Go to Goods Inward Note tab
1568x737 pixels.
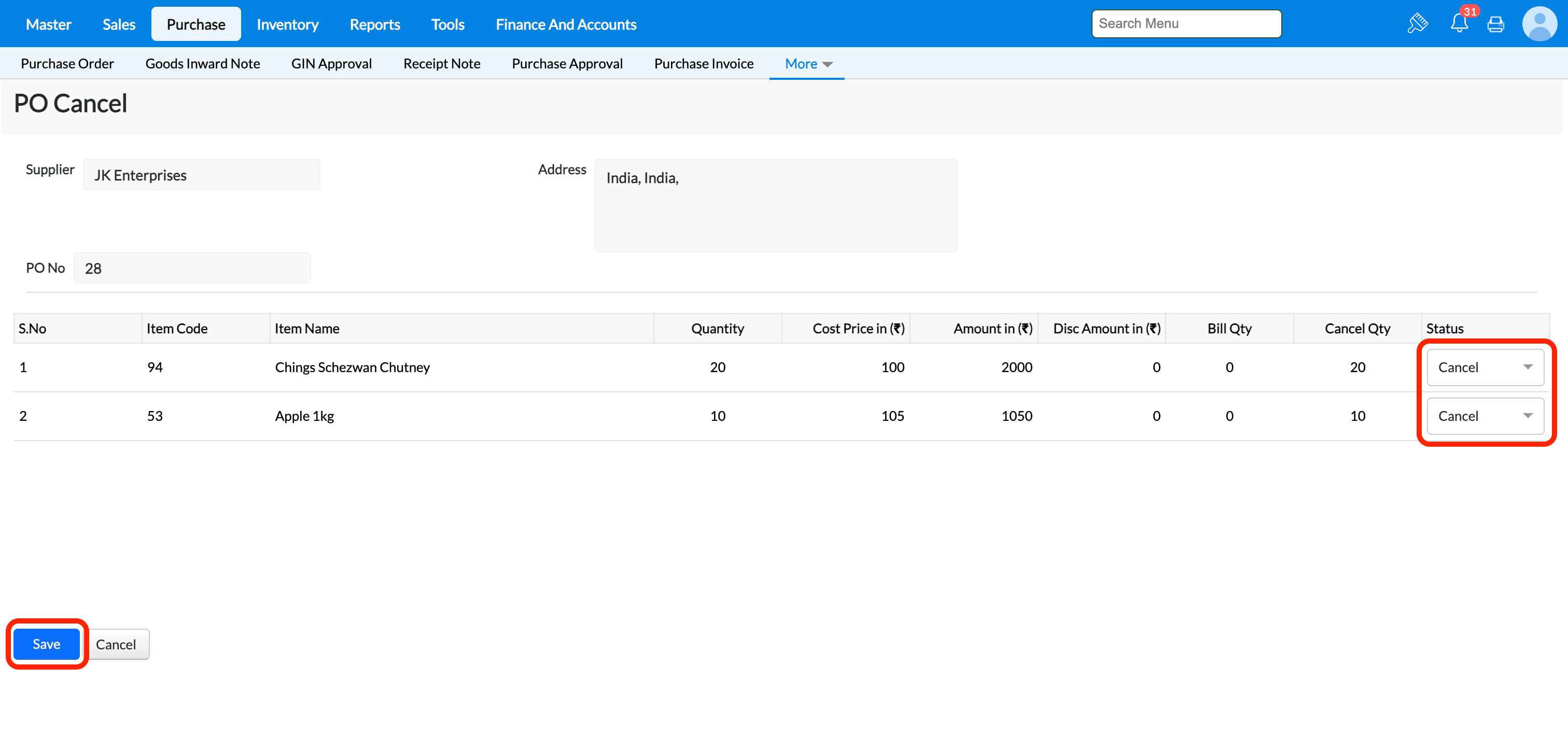(x=203, y=64)
